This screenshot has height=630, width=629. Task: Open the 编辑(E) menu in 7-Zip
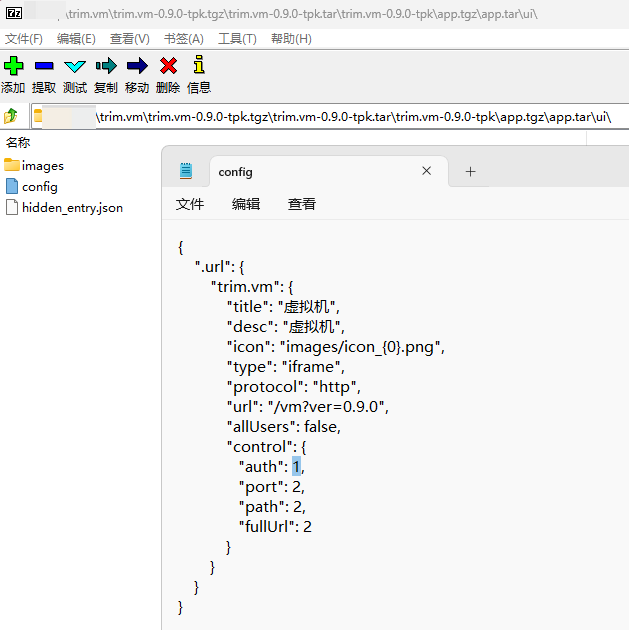pyautogui.click(x=76, y=38)
